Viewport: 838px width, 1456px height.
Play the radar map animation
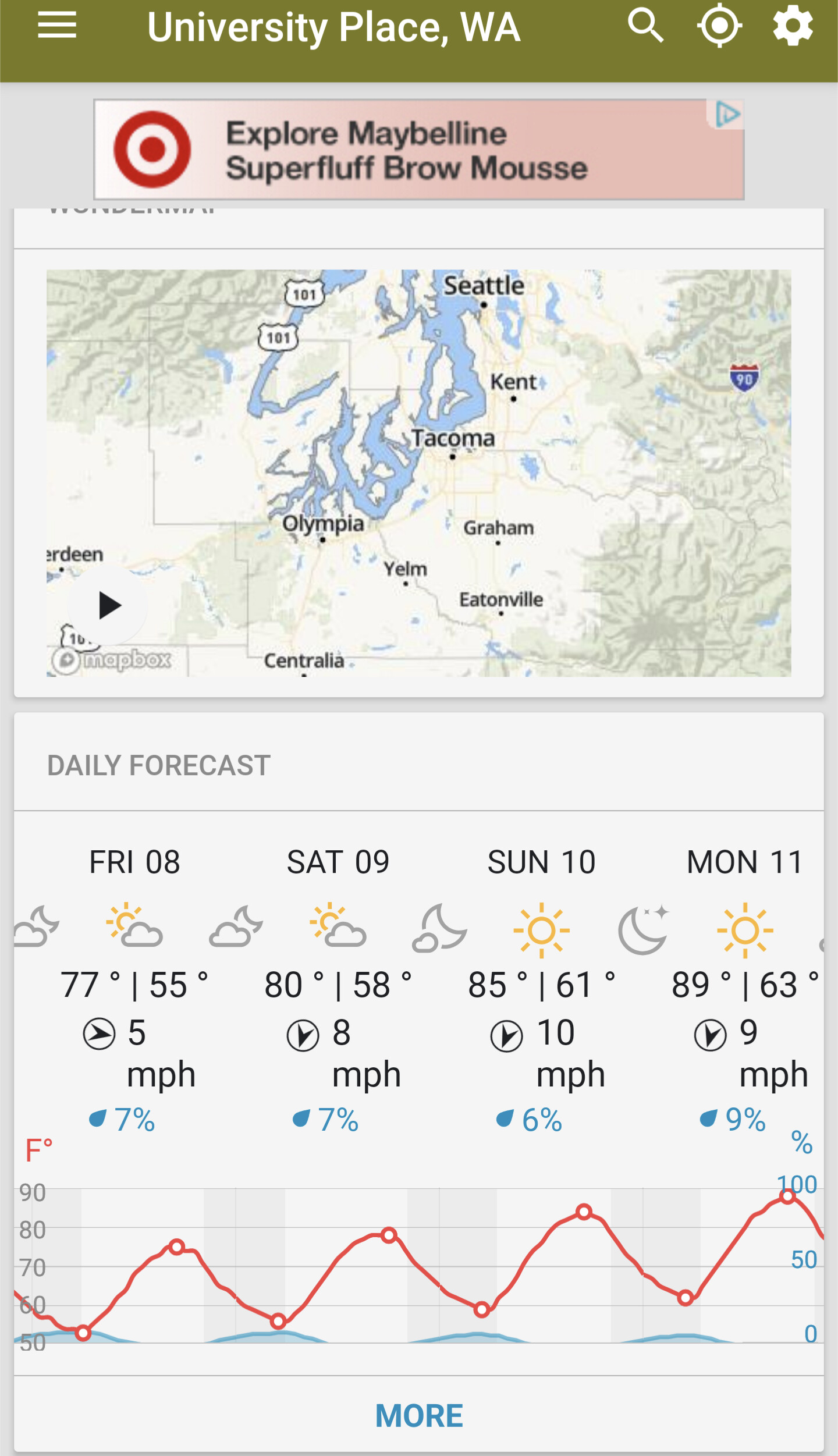[108, 606]
